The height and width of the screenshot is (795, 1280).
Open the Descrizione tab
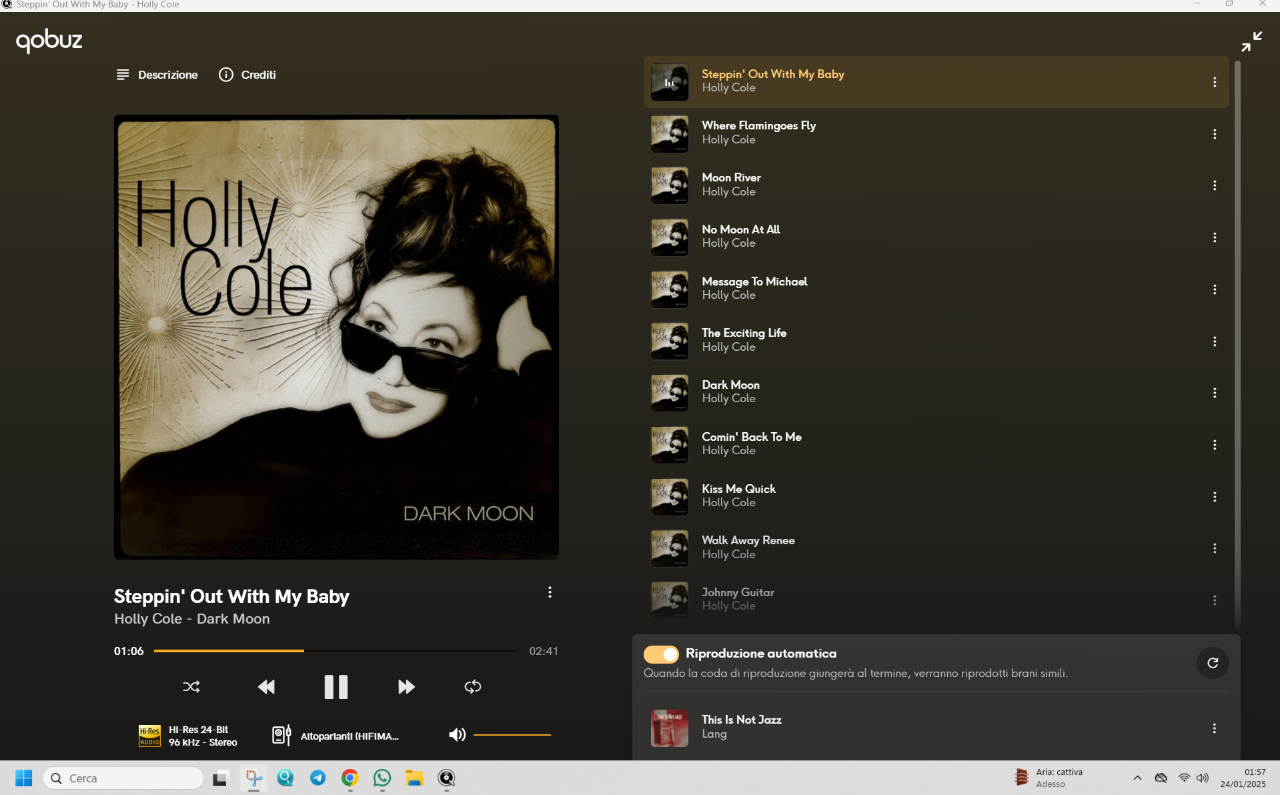click(x=157, y=75)
